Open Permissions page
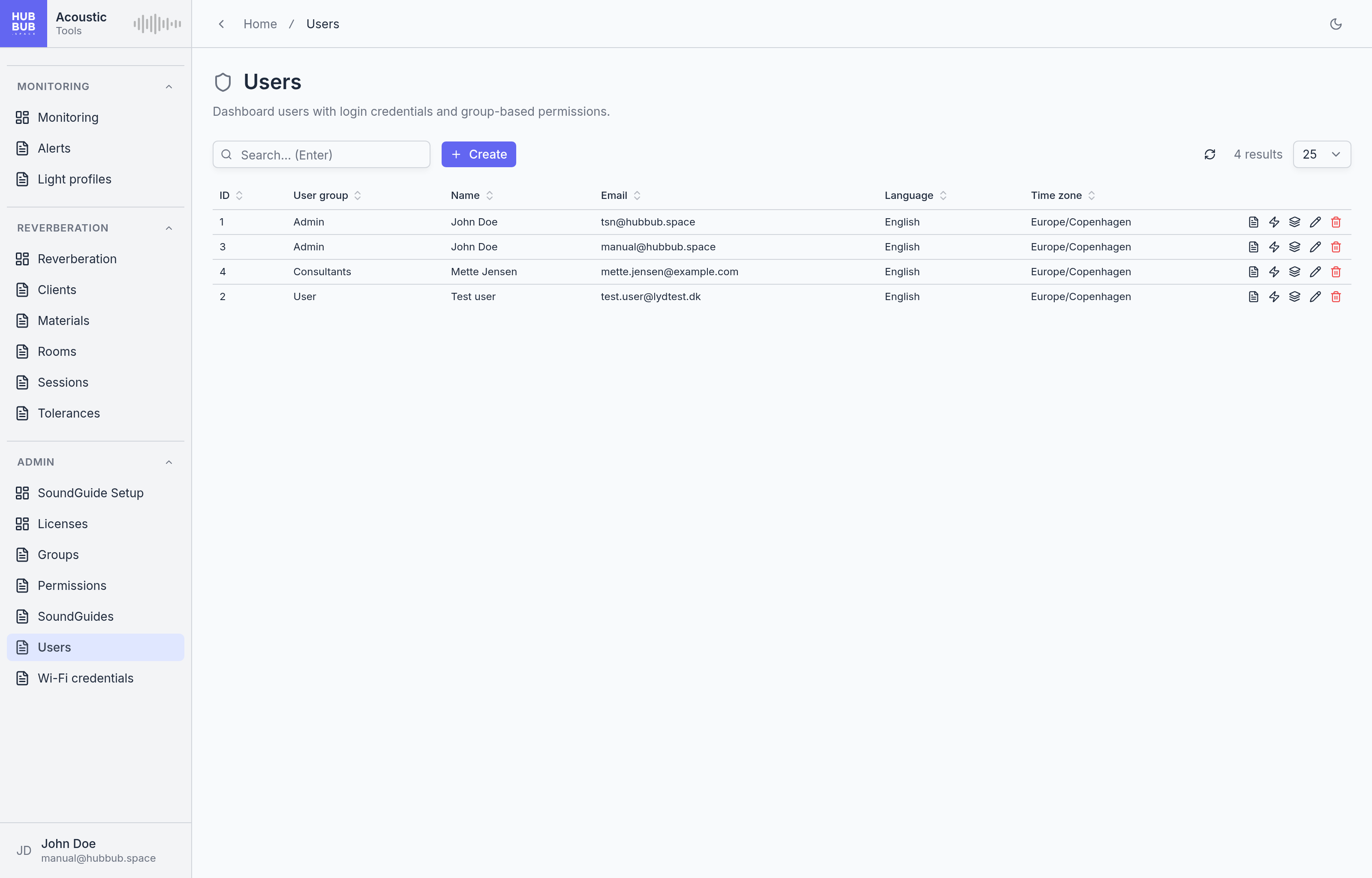 tap(95, 586)
